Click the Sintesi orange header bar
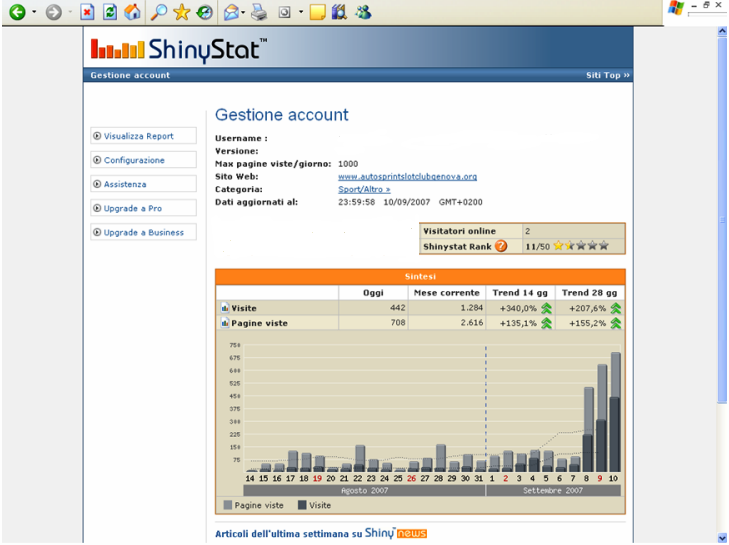 (420, 277)
